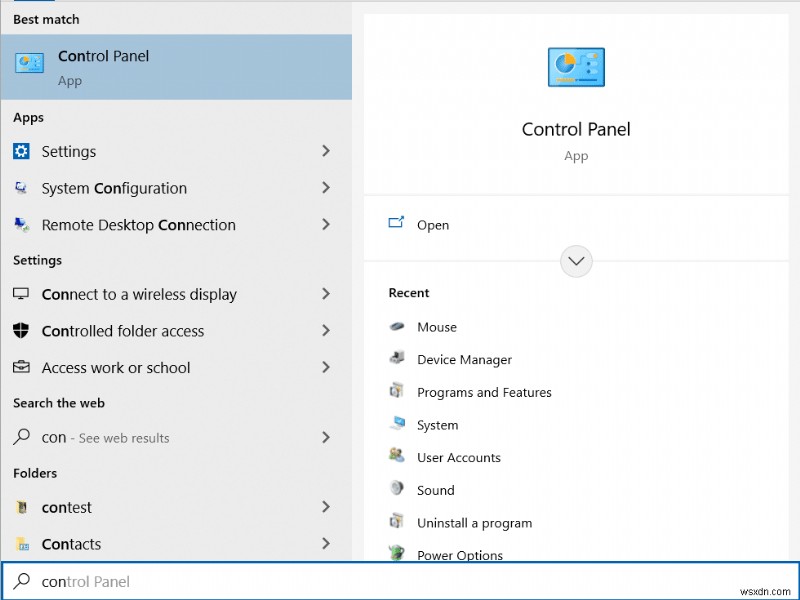The height and width of the screenshot is (600, 800).
Task: Click the Controlled folder access shield icon
Action: (22, 331)
